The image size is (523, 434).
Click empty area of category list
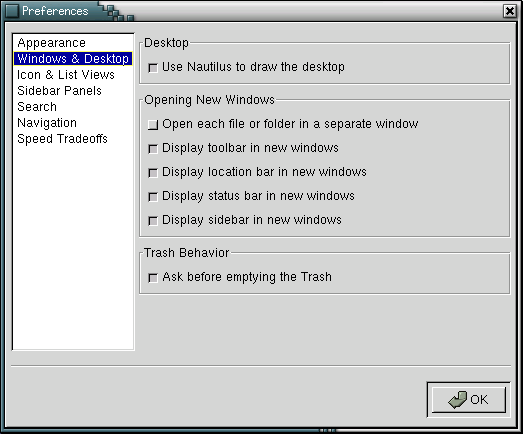click(73, 247)
